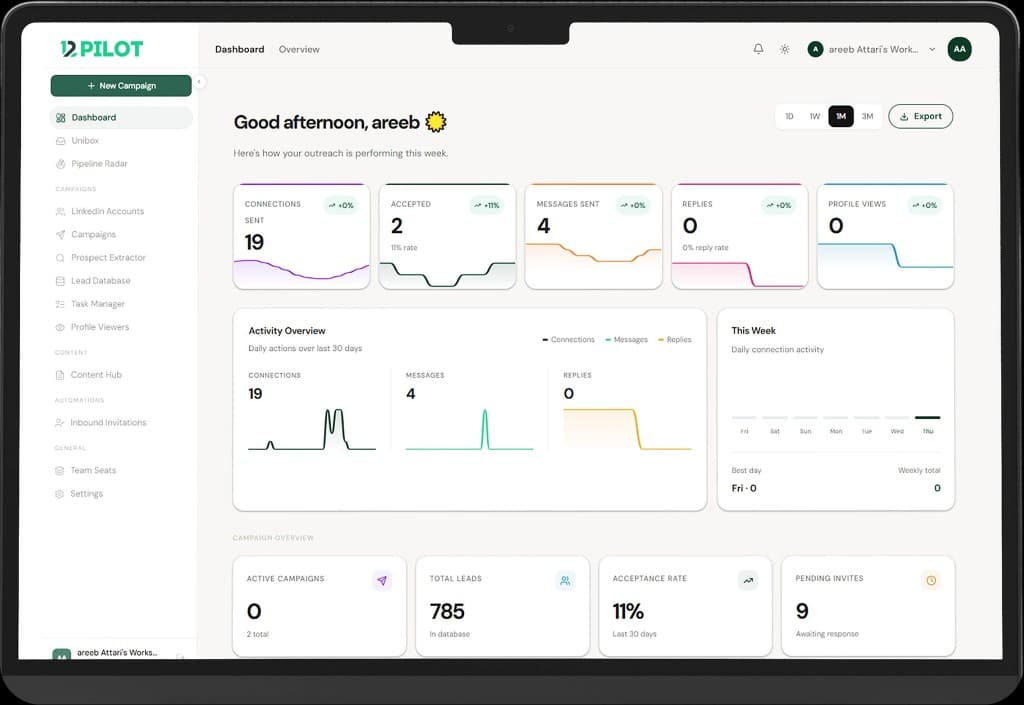1024x705 pixels.
Task: Toggle Connections legend in Activity Overview
Action: 568,339
